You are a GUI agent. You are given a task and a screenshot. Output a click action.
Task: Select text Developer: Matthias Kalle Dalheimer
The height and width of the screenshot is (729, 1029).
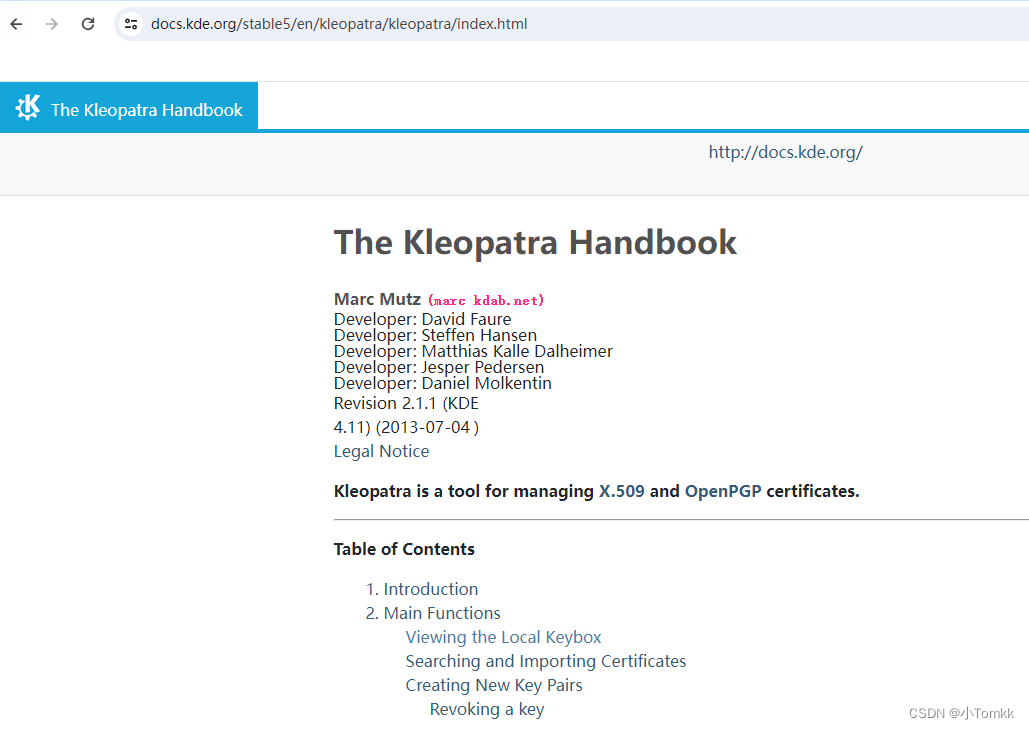coord(473,352)
